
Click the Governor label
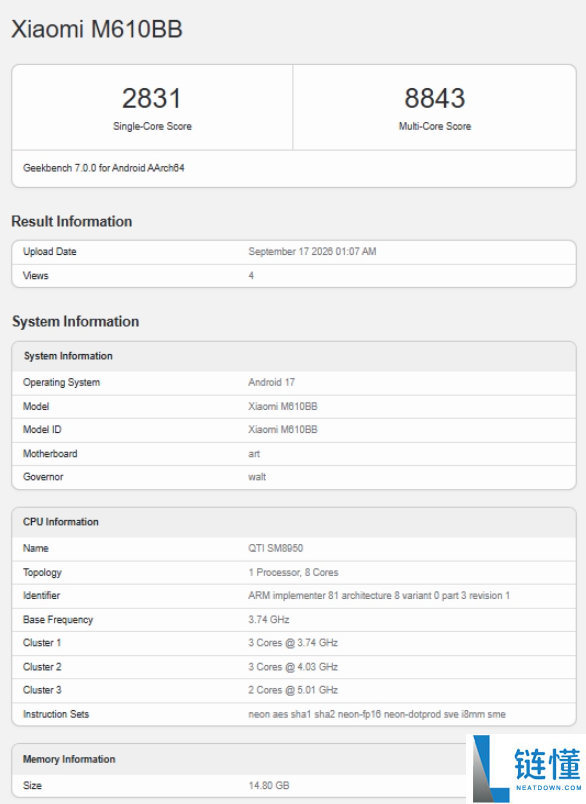pyautogui.click(x=43, y=477)
